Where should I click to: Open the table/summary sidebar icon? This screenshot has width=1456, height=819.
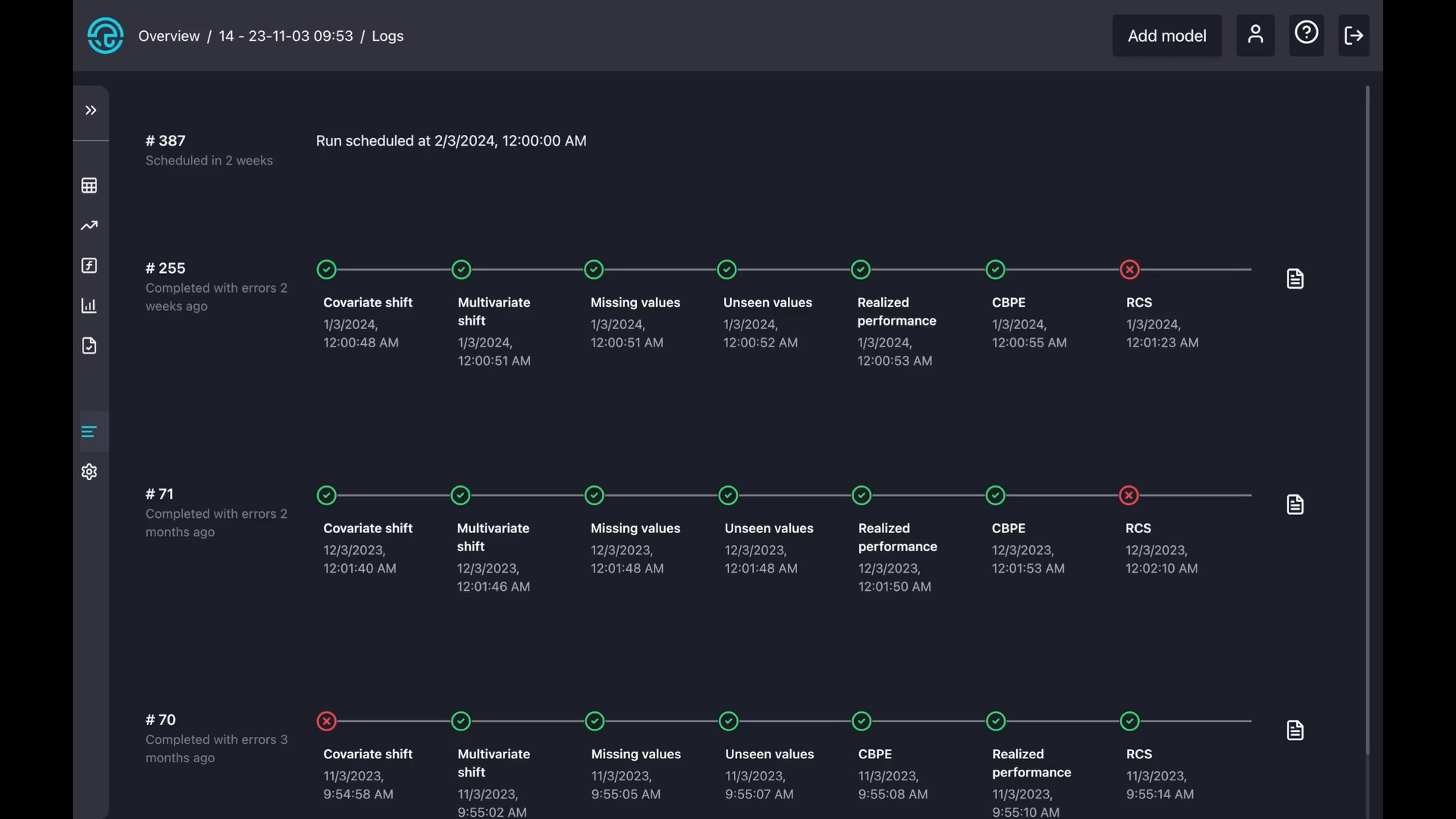(x=89, y=186)
